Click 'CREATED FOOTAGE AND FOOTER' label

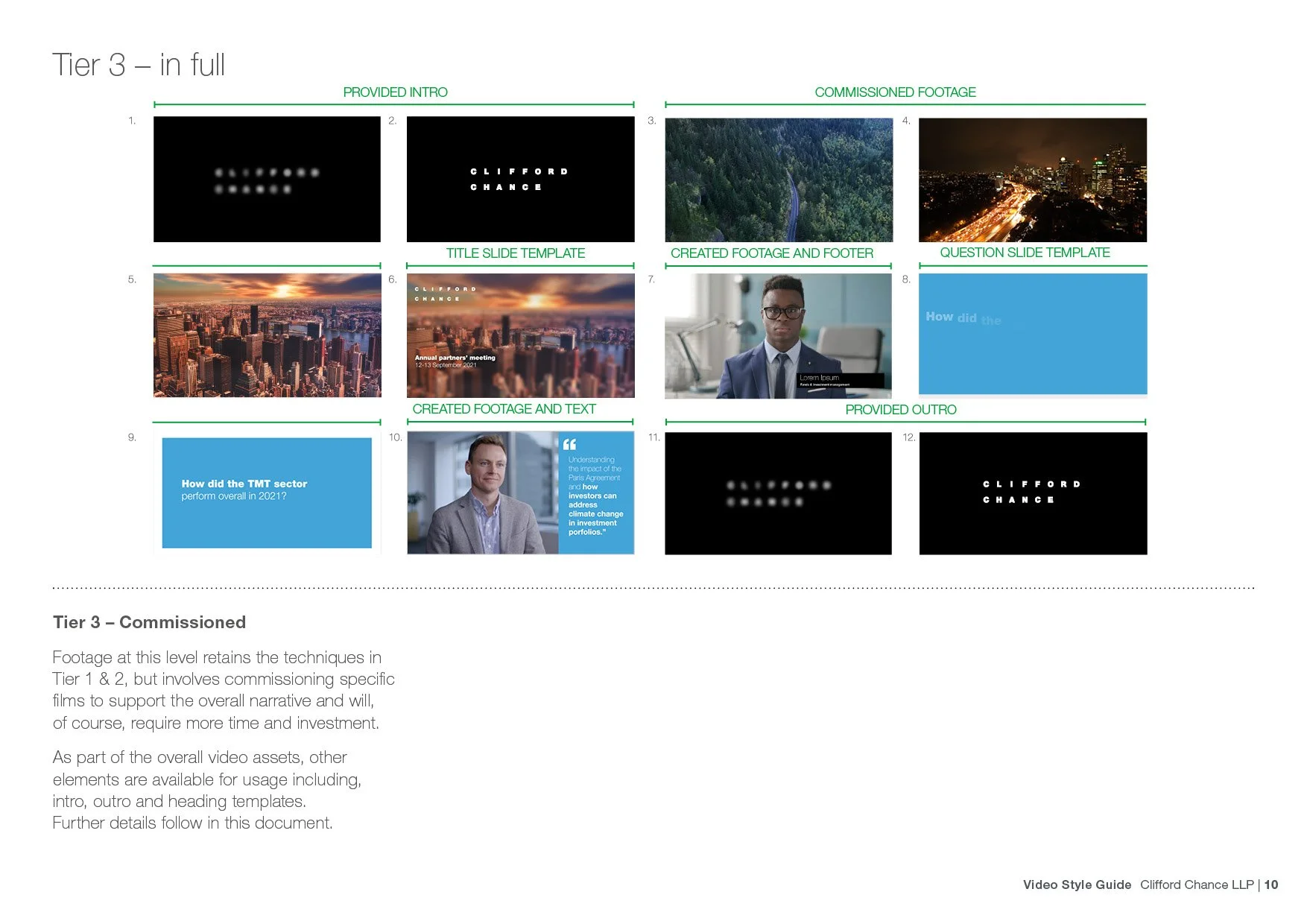coord(772,253)
